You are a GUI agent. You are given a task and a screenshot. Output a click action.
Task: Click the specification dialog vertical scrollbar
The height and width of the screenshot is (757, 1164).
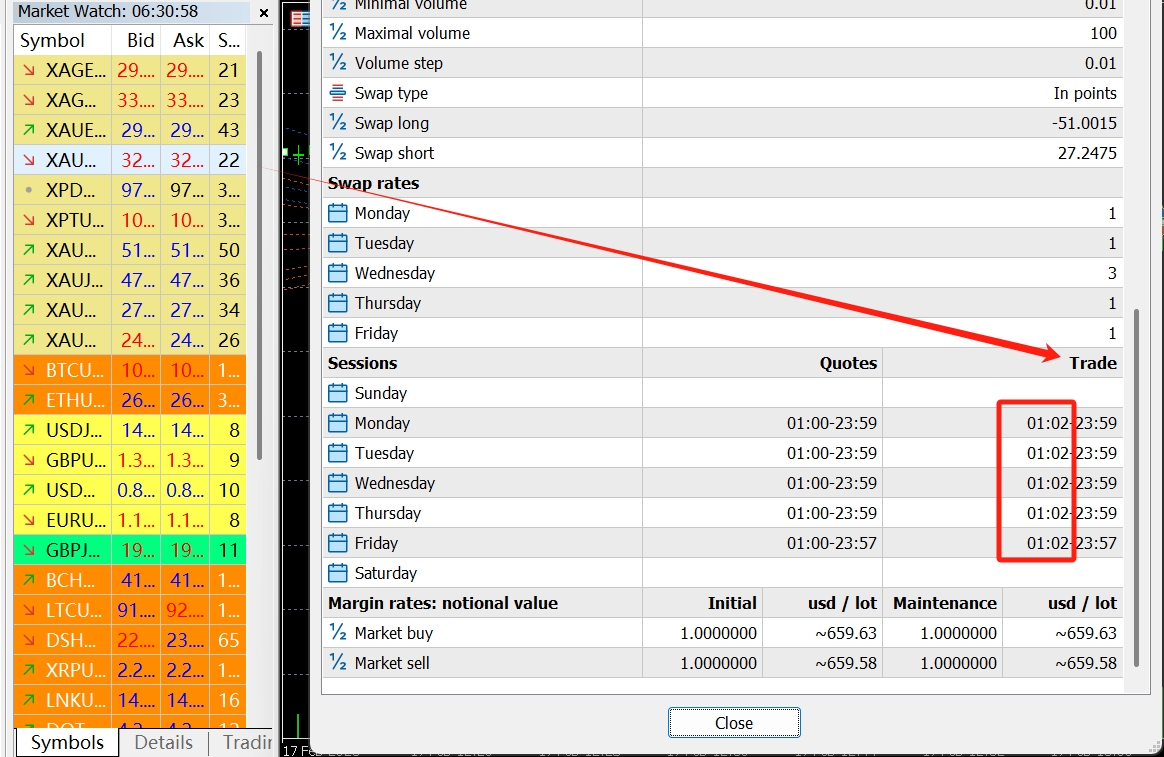click(x=1135, y=488)
